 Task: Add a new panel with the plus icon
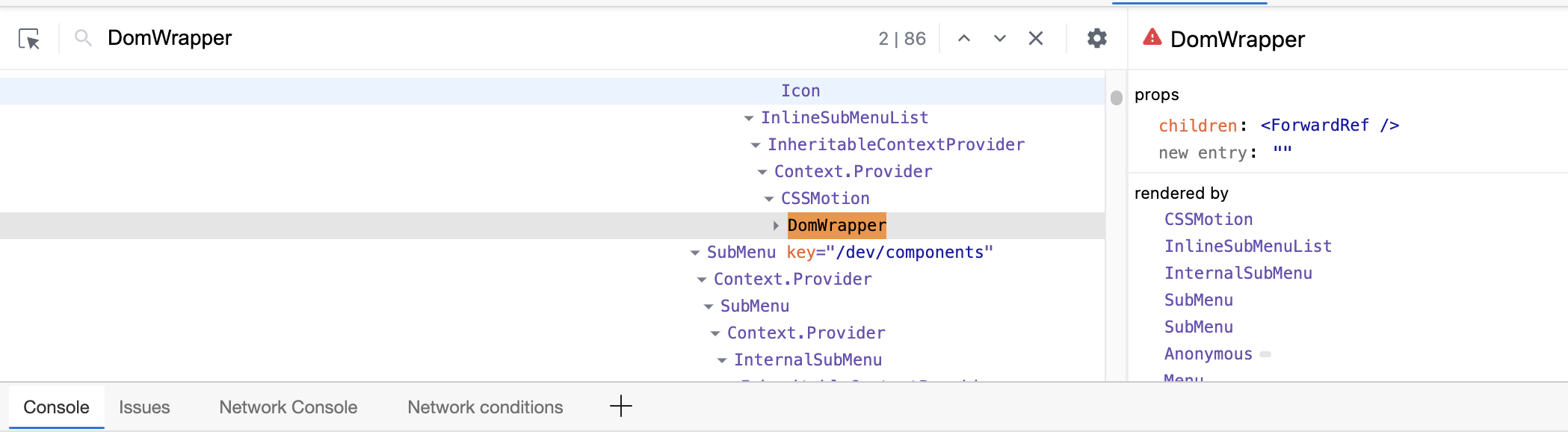[x=620, y=406]
